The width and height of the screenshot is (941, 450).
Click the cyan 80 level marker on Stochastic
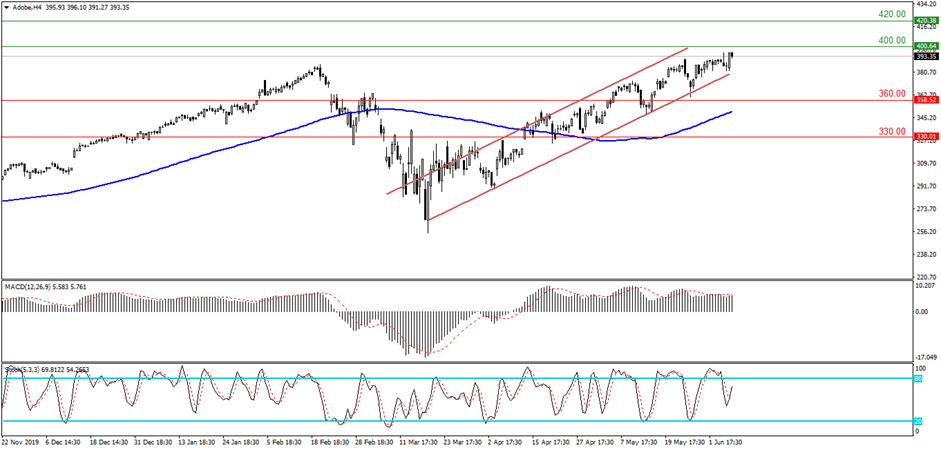(x=919, y=378)
